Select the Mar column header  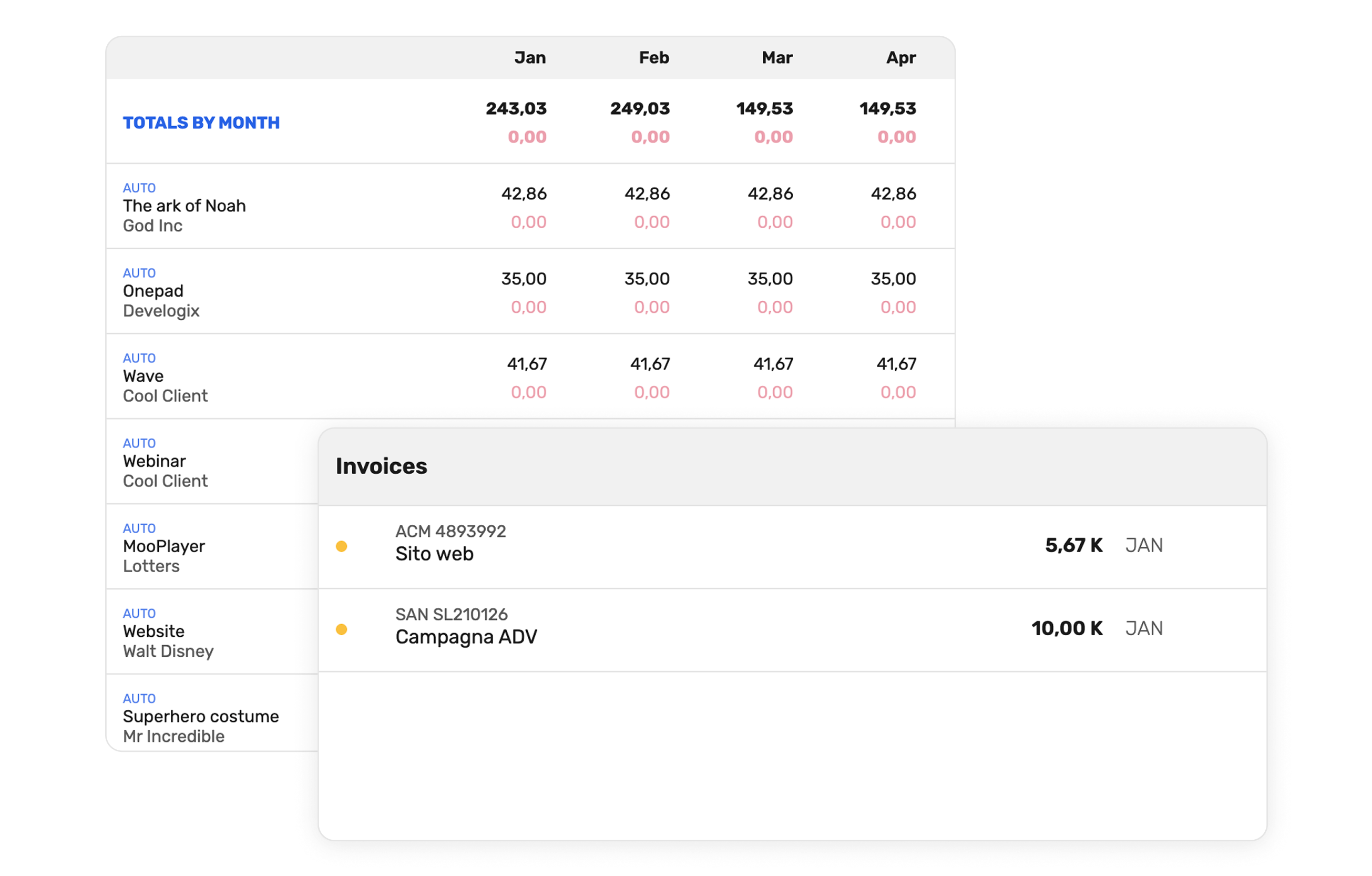click(x=776, y=57)
